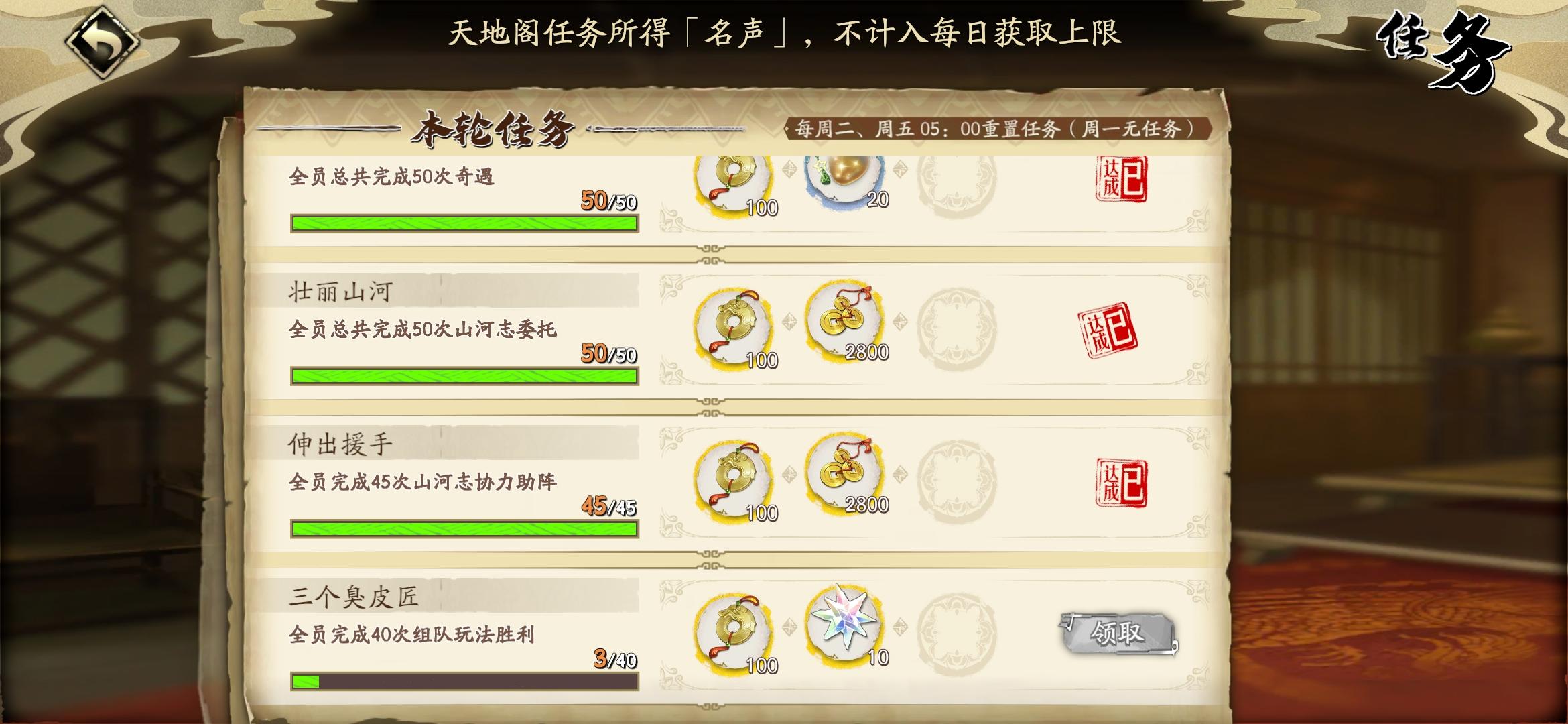Tap the star shard reward of 三个臭皮匠
This screenshot has height=724, width=1568.
point(844,618)
